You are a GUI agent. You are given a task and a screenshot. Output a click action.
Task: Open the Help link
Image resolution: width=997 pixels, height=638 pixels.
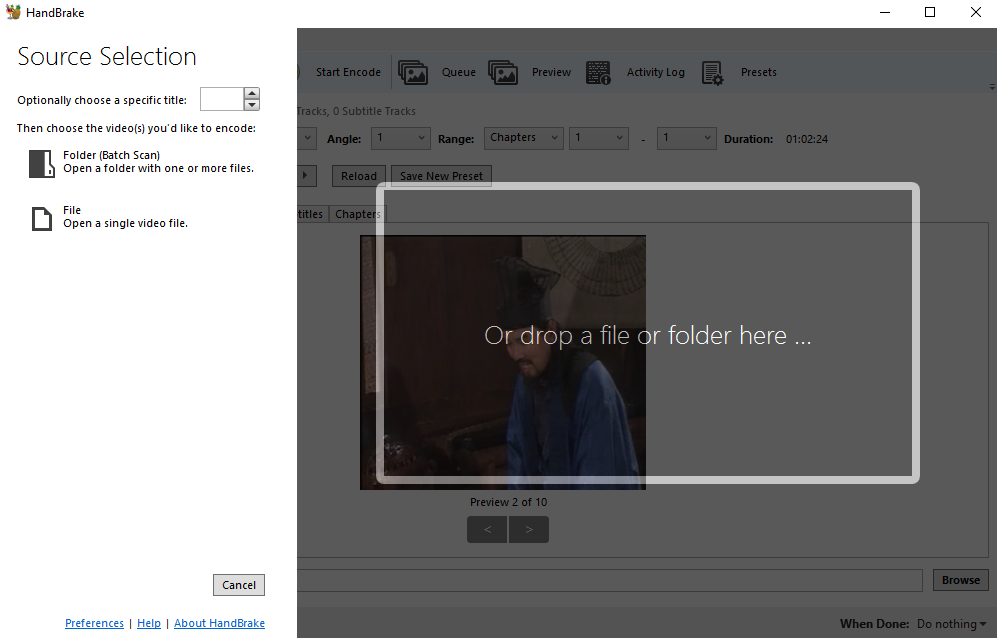click(x=149, y=623)
